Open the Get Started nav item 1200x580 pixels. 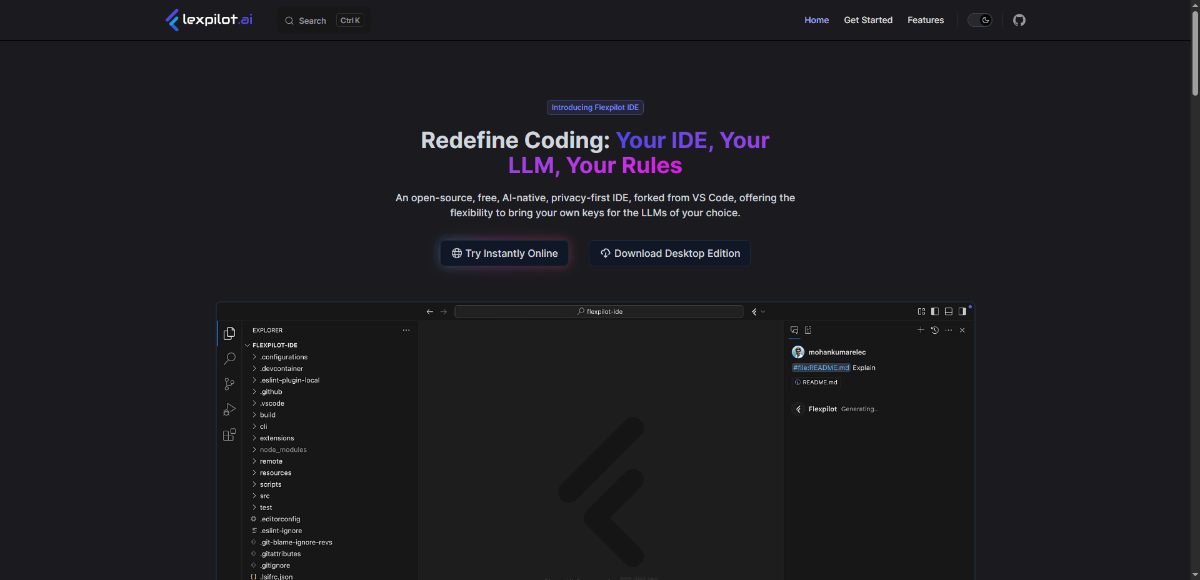click(868, 20)
